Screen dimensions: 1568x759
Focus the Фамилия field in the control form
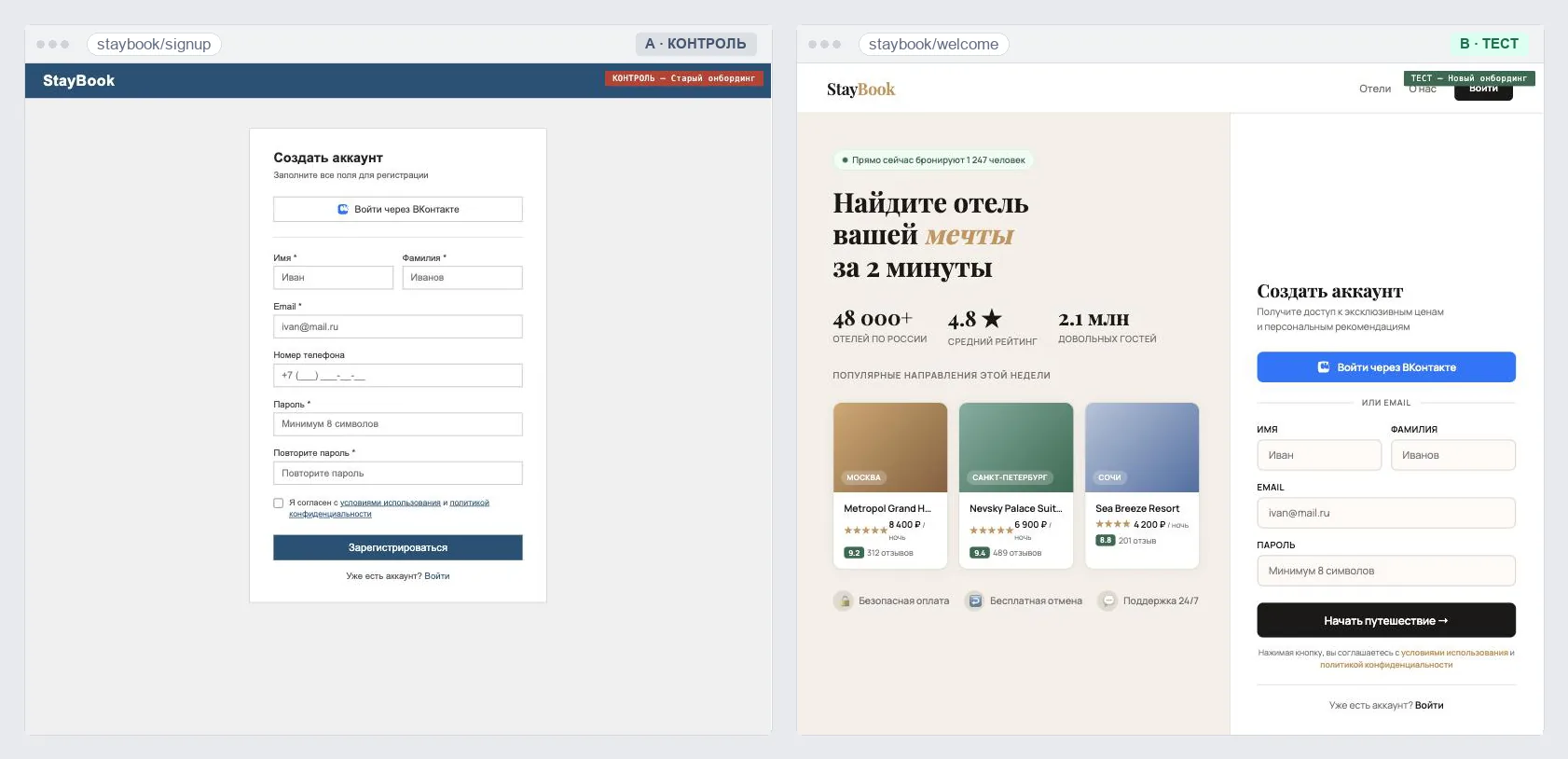[x=462, y=278]
